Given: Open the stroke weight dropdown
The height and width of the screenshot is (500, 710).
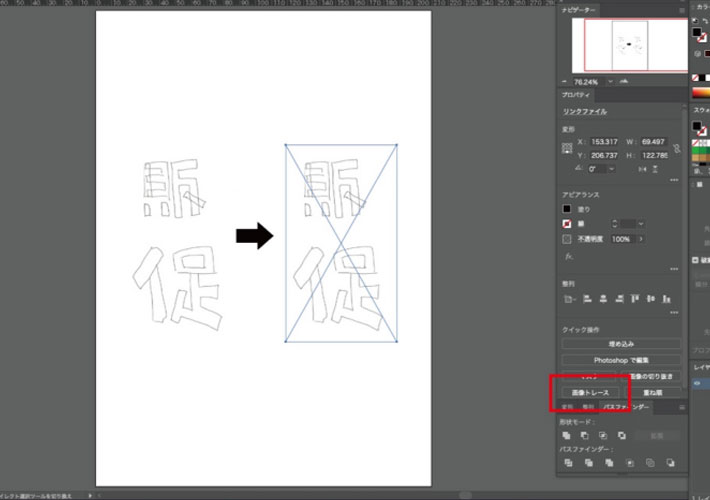Looking at the screenshot, I should (x=641, y=223).
